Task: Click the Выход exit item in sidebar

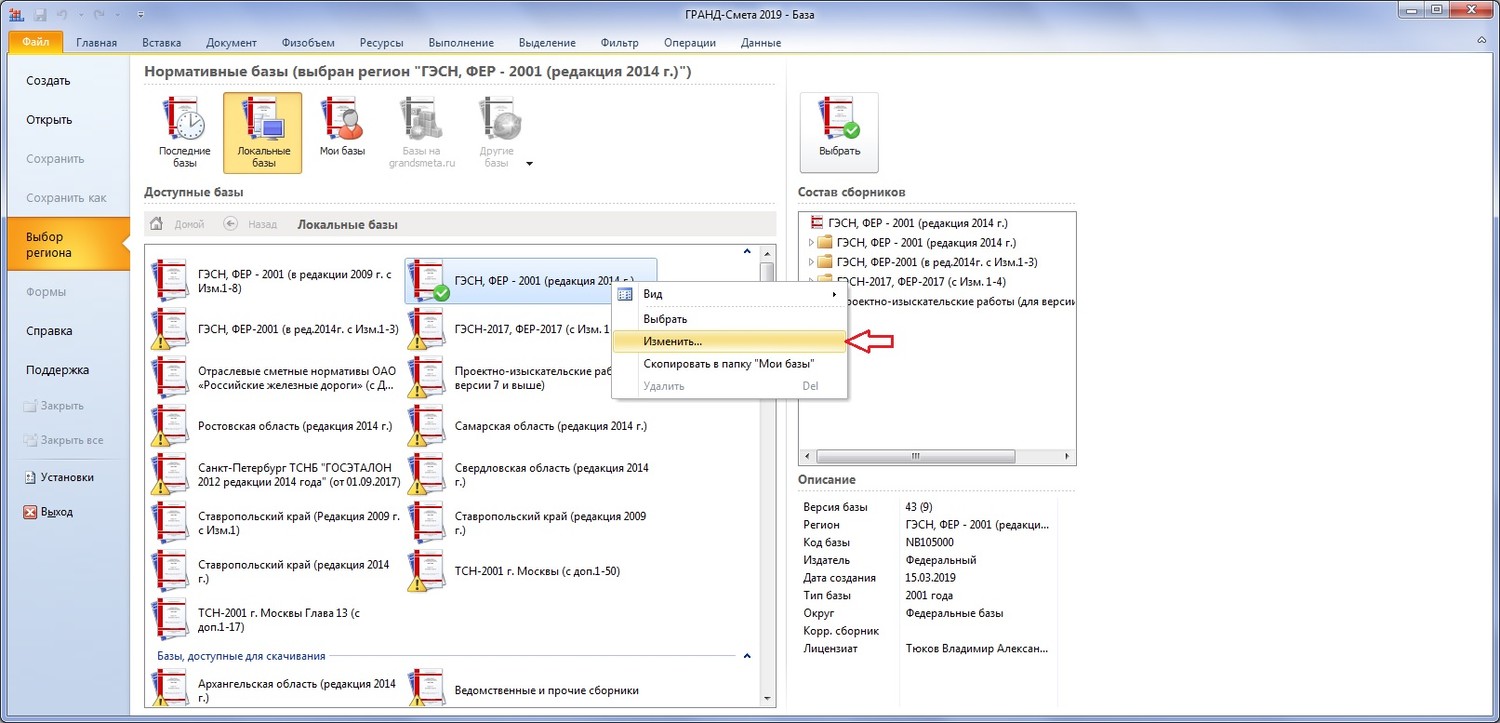Action: (49, 512)
